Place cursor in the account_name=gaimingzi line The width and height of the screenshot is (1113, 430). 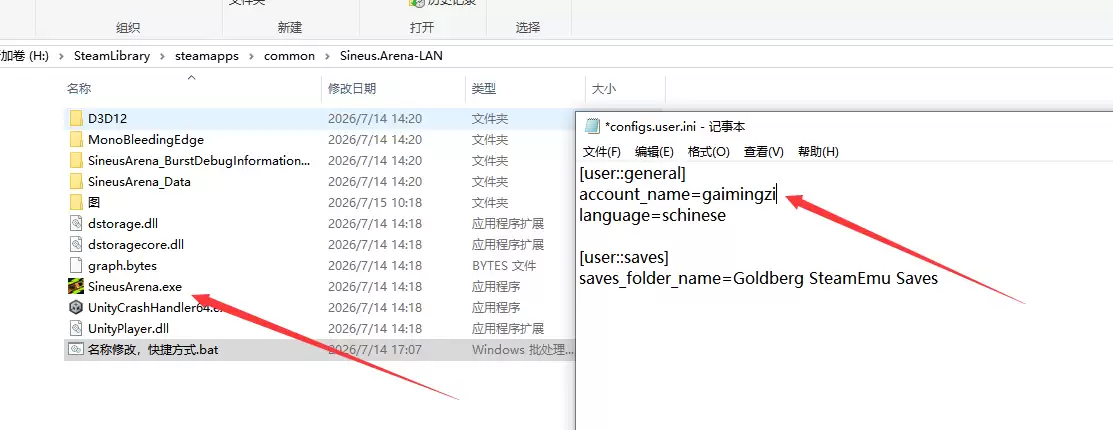[x=678, y=194]
